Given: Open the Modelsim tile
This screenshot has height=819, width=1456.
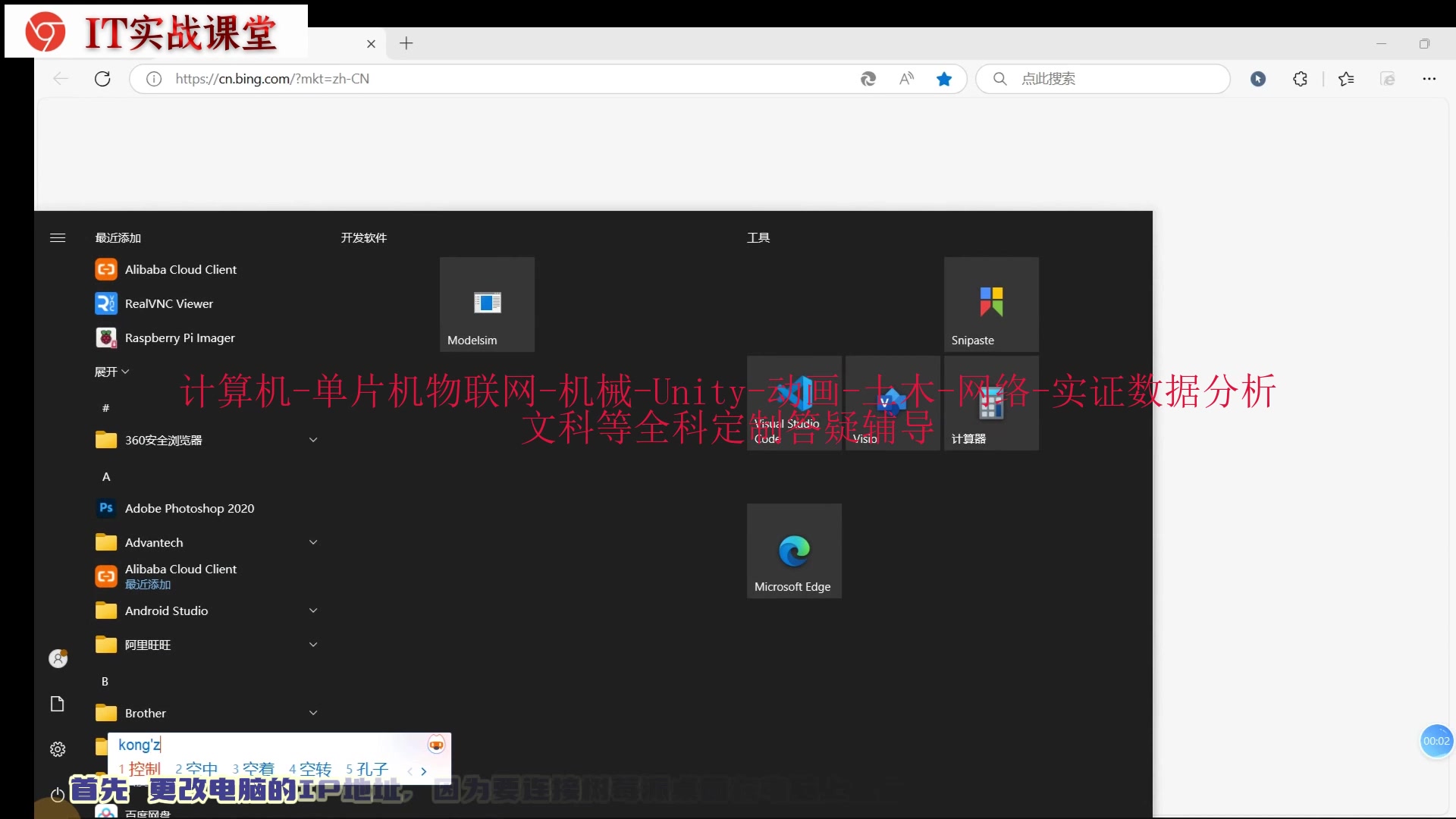Looking at the screenshot, I should coord(487,304).
